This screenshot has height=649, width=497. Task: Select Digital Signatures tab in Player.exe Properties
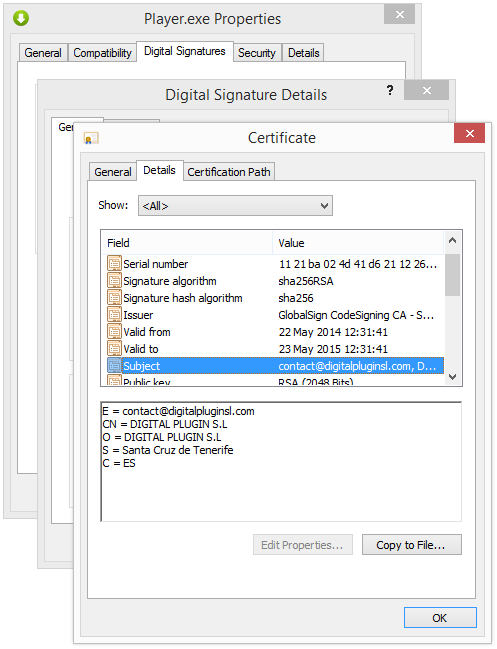click(x=185, y=51)
